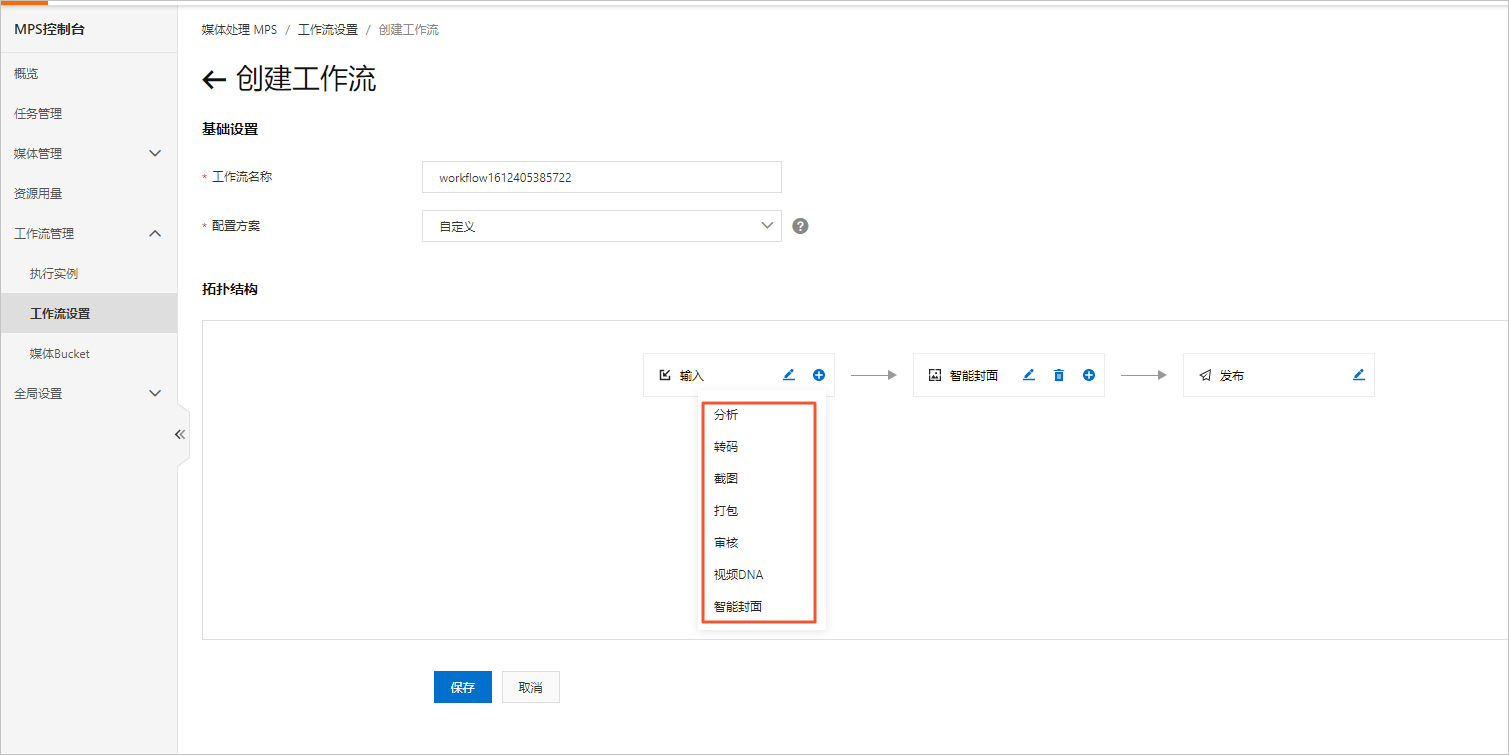
Task: Add a node after 智能封面 with the plus icon
Action: [1089, 375]
